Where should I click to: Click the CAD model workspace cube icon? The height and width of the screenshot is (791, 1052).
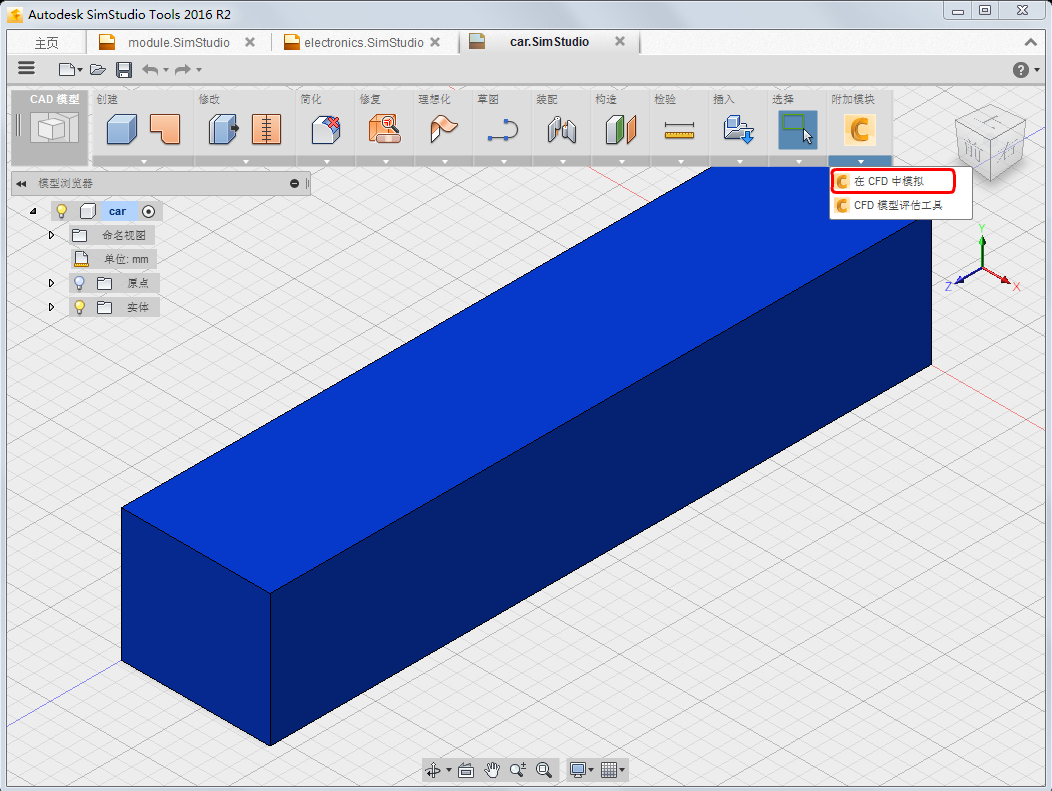point(54,128)
